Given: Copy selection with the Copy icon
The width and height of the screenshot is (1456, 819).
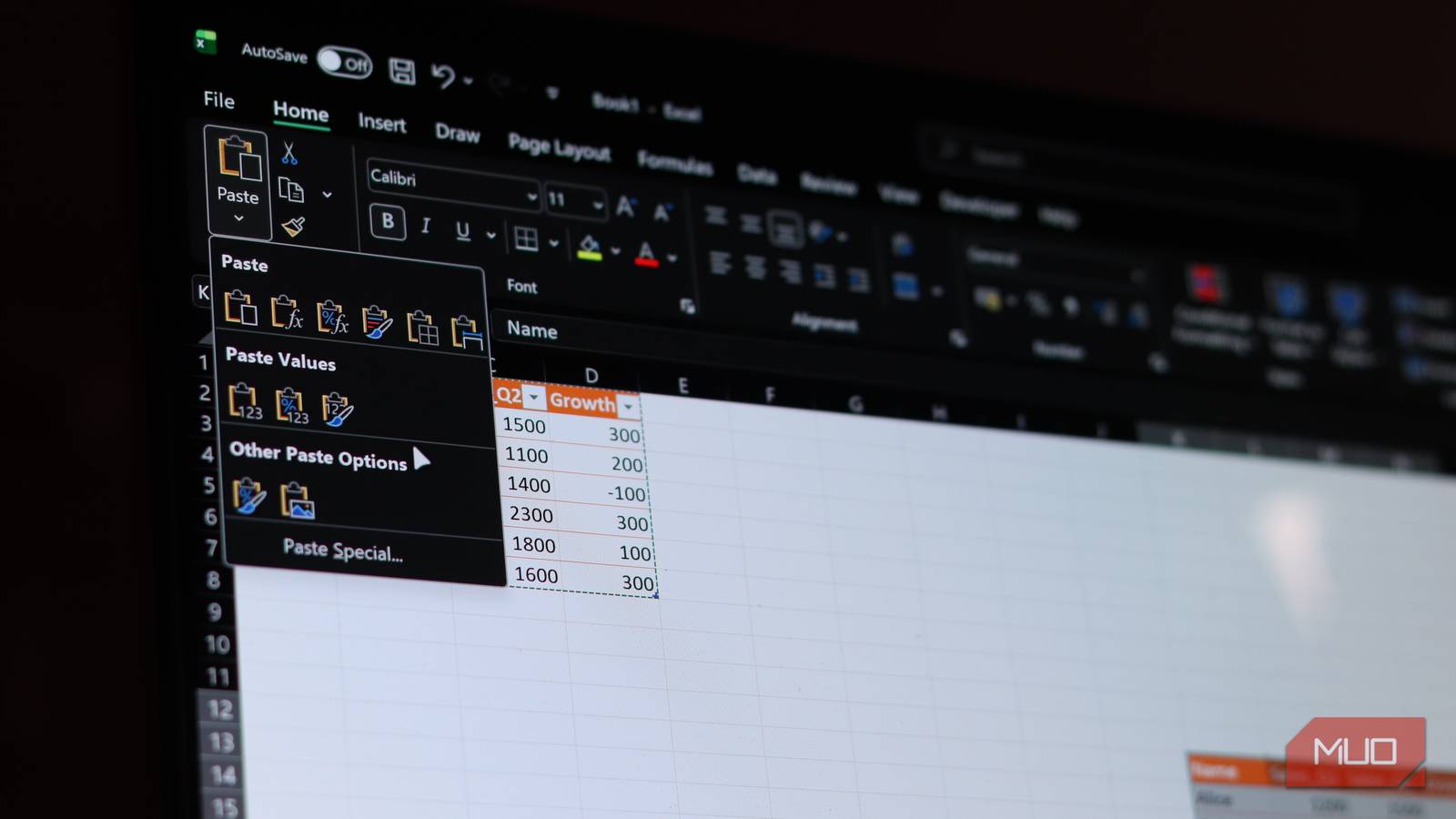Looking at the screenshot, I should [x=291, y=190].
